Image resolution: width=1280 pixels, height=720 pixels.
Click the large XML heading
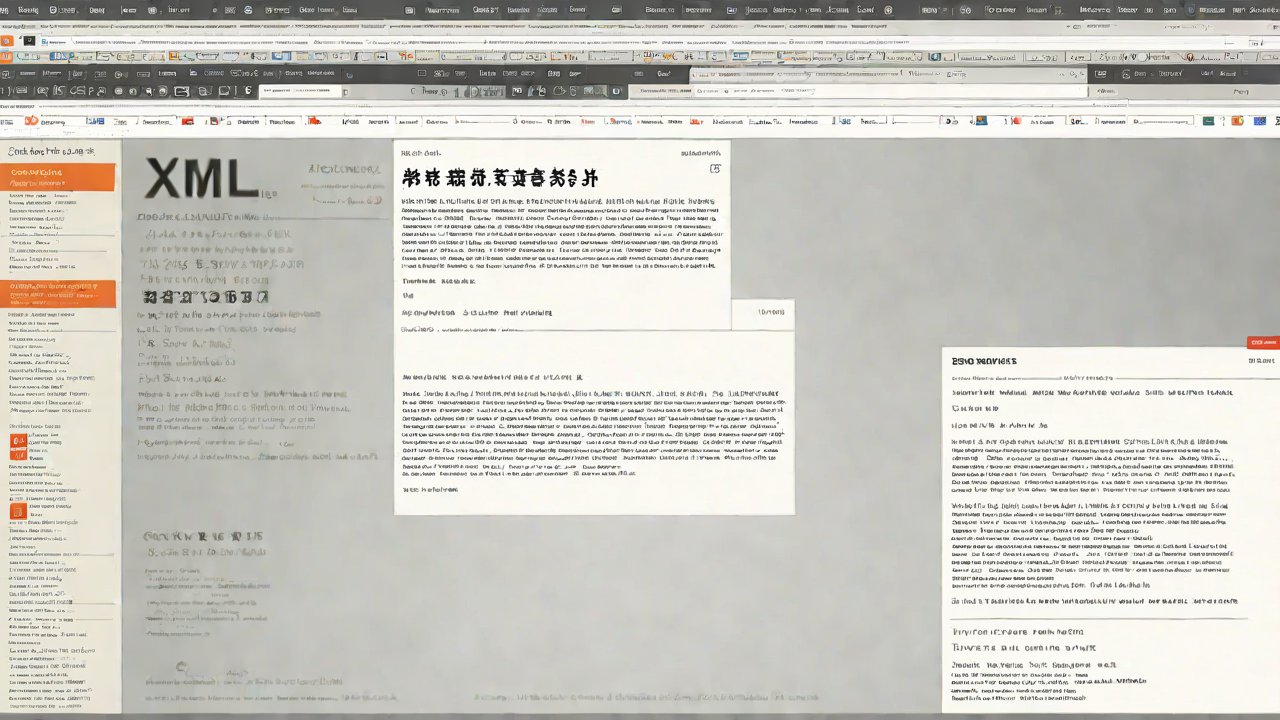pyautogui.click(x=200, y=180)
